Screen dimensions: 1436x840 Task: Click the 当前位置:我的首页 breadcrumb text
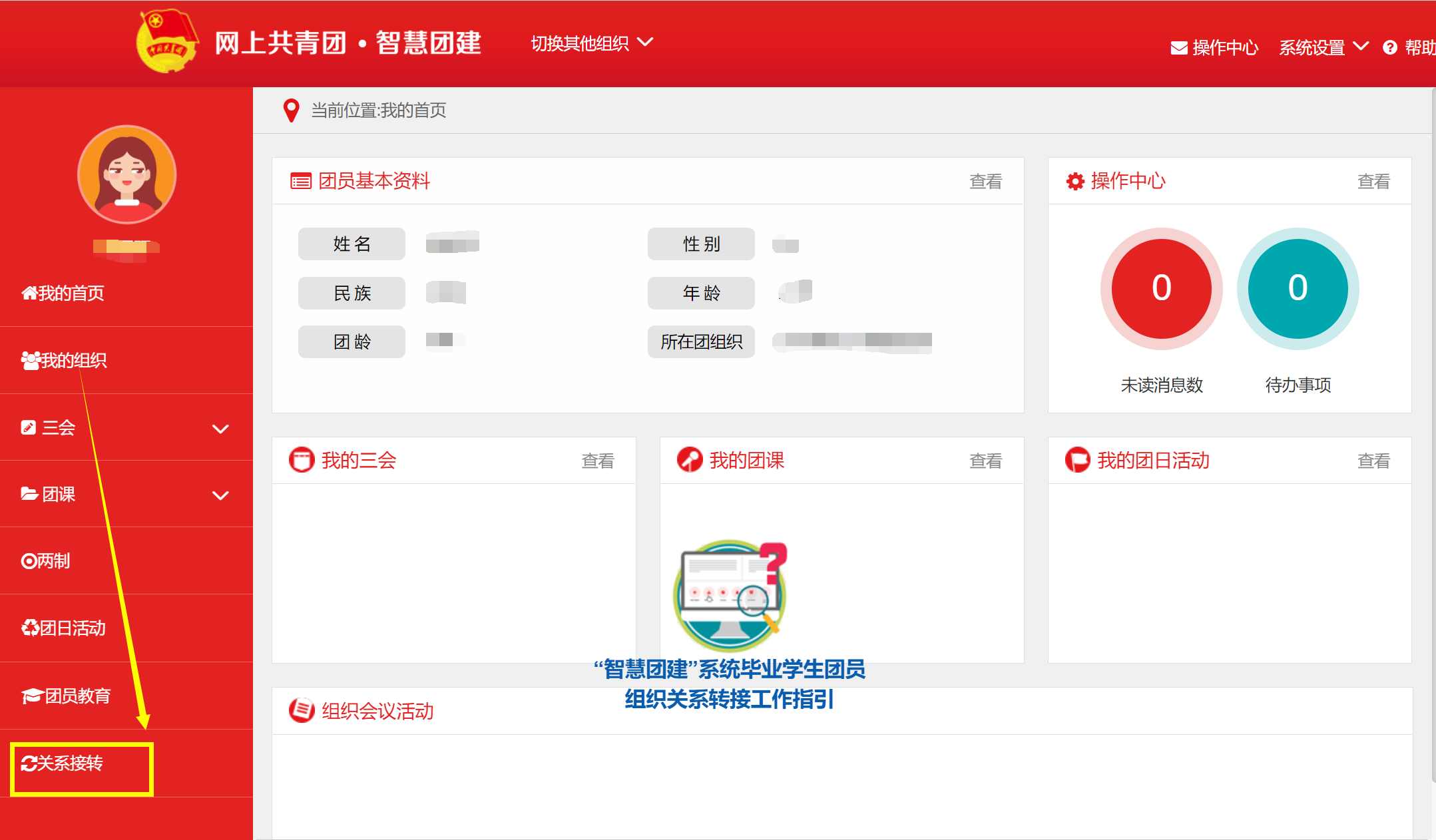click(x=379, y=110)
